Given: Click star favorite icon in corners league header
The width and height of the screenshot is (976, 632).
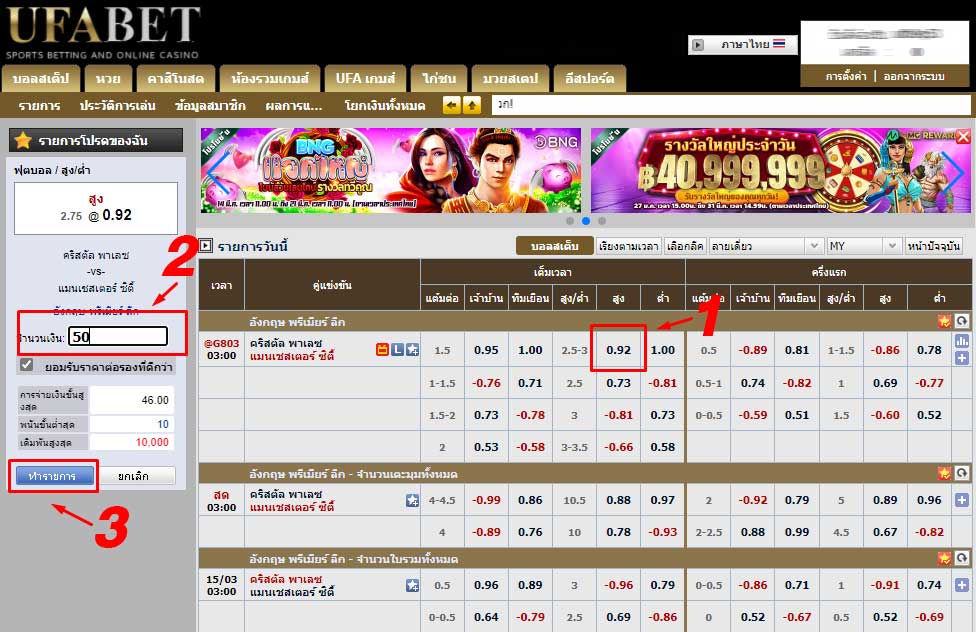Looking at the screenshot, I should click(x=944, y=473).
